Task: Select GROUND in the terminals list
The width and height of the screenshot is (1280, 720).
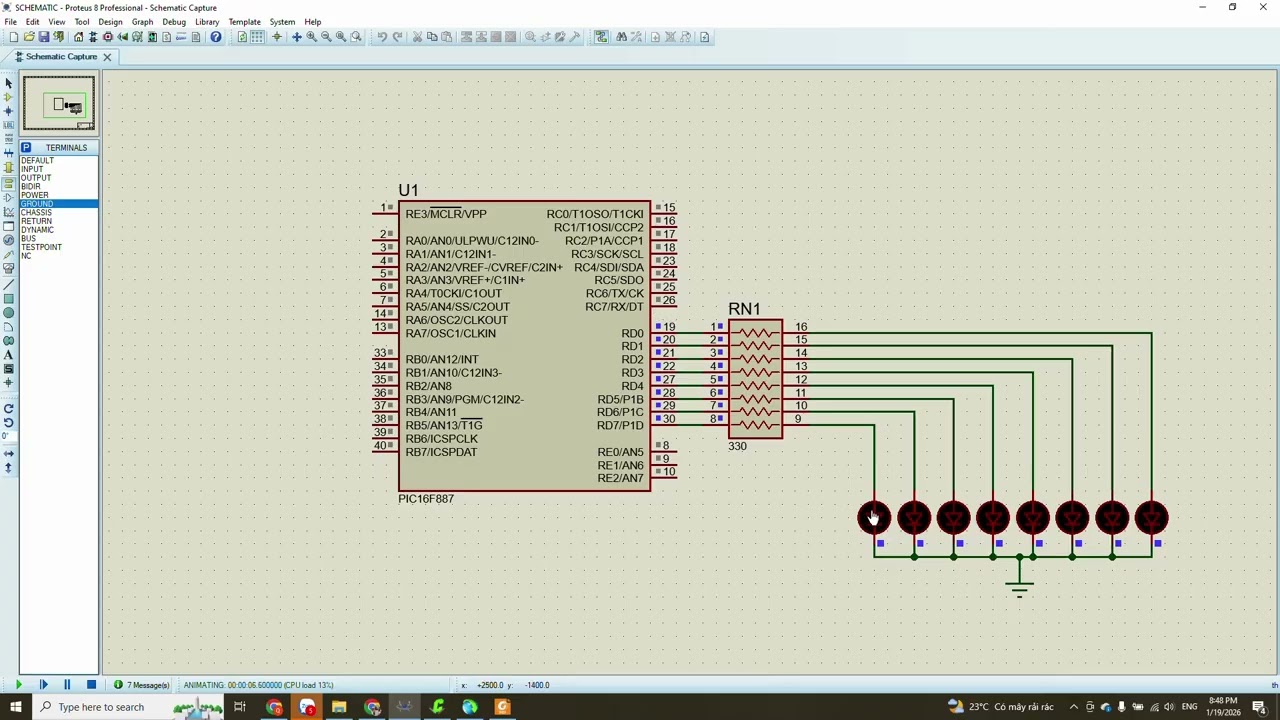Action: 59,204
